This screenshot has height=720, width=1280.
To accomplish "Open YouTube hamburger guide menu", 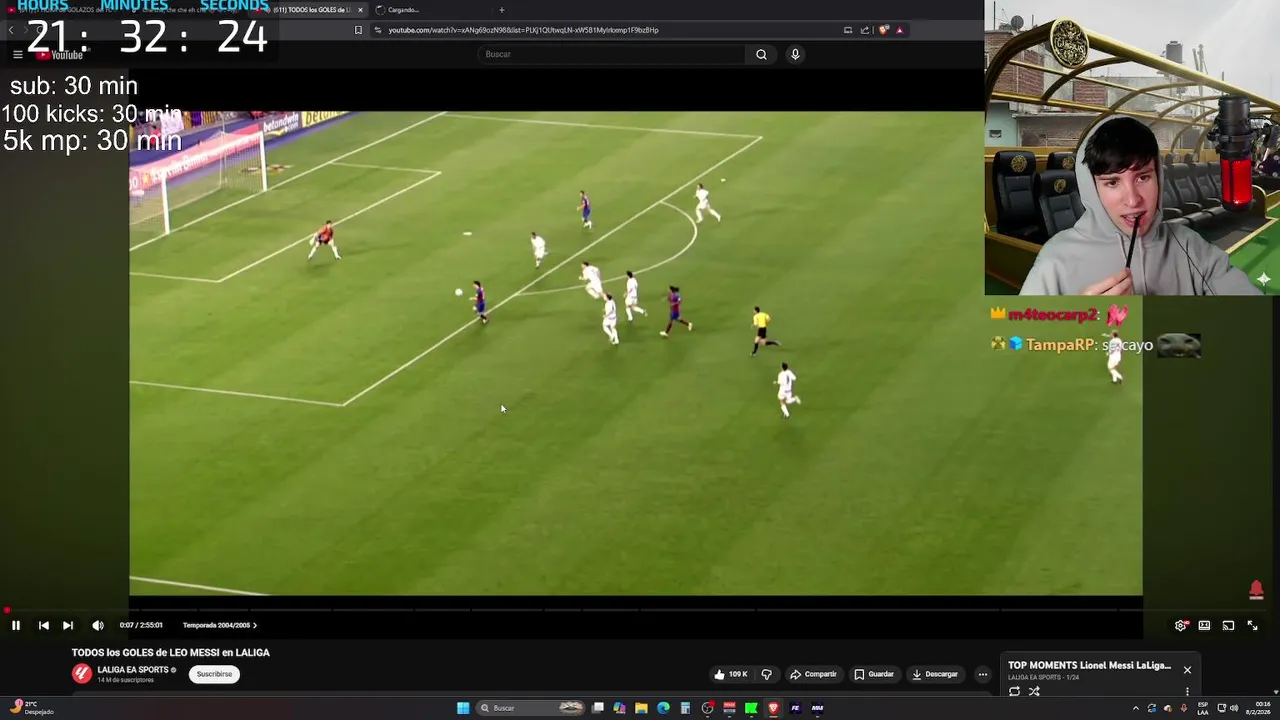I will click(x=17, y=55).
